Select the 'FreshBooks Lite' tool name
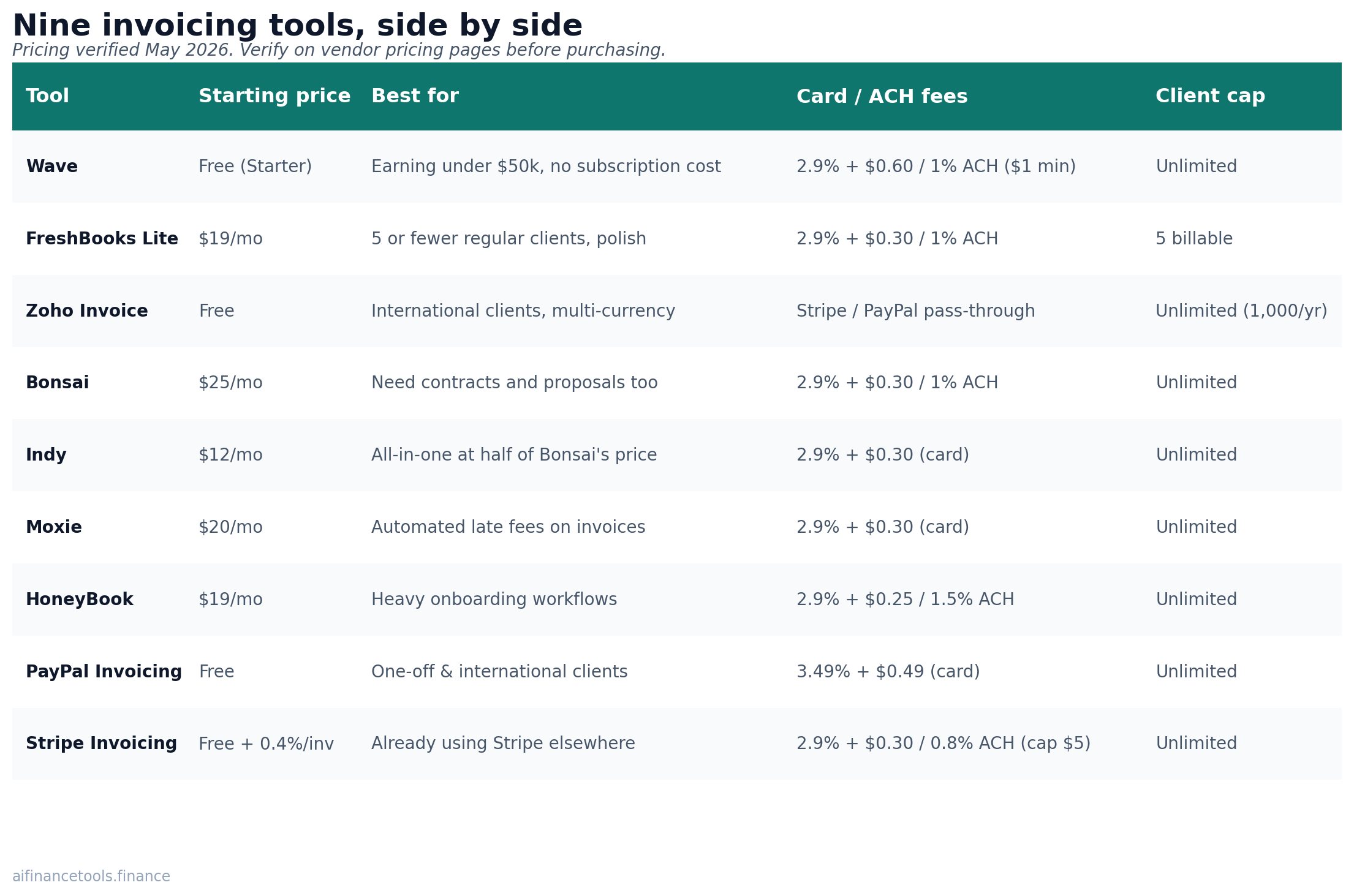 click(102, 239)
